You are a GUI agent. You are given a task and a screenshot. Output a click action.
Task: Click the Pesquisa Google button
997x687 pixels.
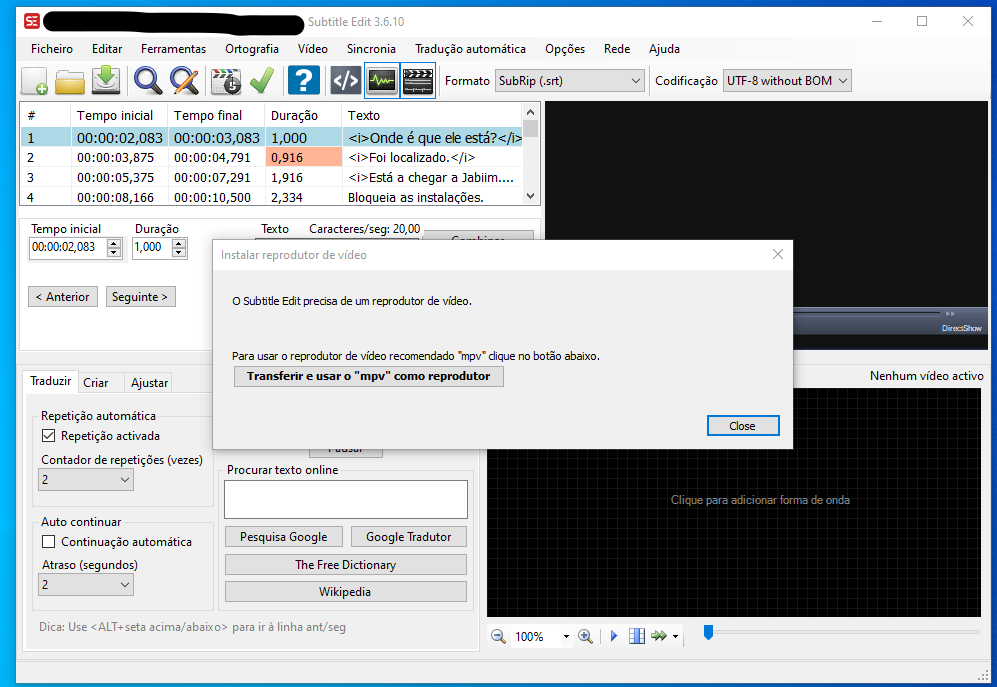coord(284,537)
